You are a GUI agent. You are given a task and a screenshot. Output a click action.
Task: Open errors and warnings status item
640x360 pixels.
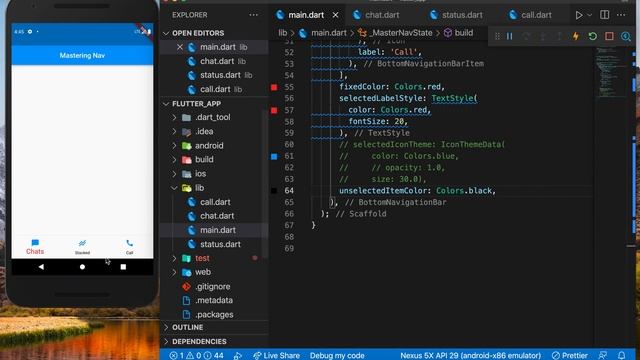196,356
